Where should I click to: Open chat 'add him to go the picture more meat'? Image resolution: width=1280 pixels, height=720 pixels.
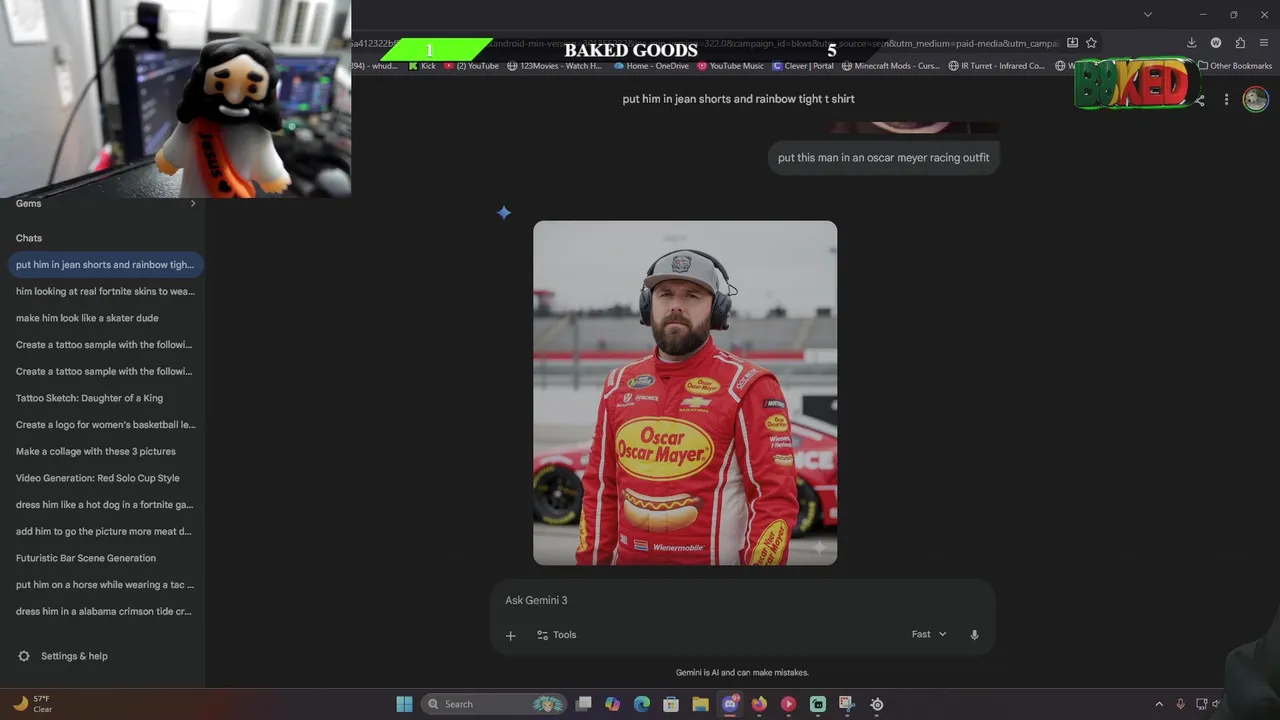[x=104, y=531]
